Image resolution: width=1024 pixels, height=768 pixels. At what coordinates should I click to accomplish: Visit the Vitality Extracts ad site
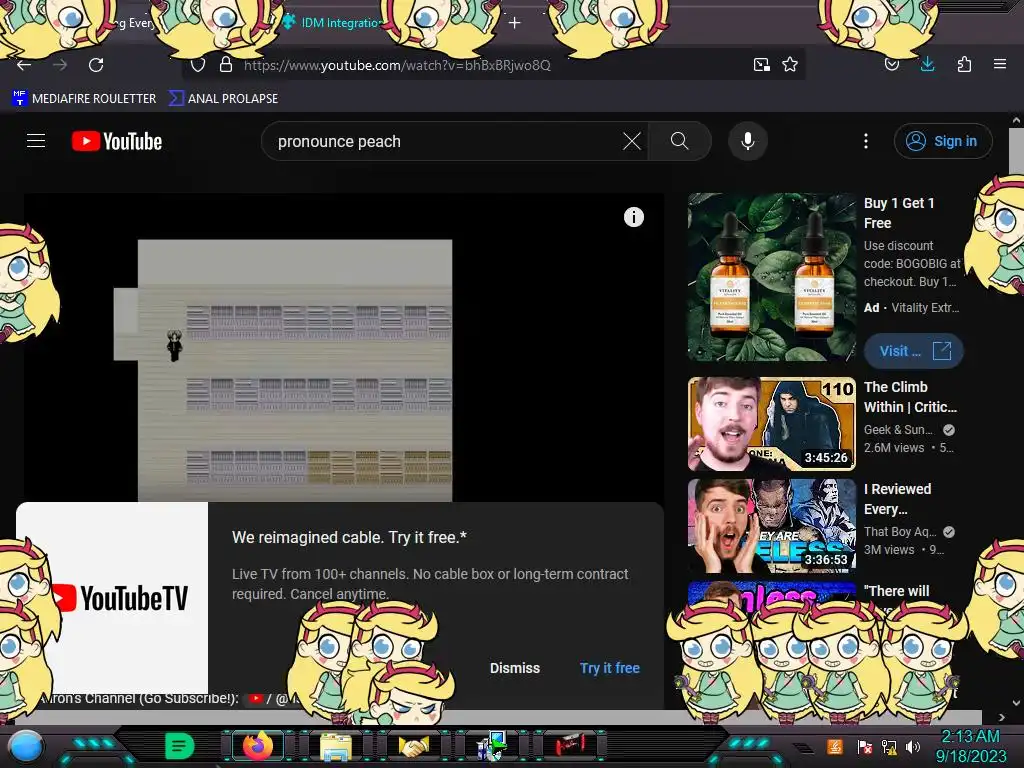pos(914,351)
